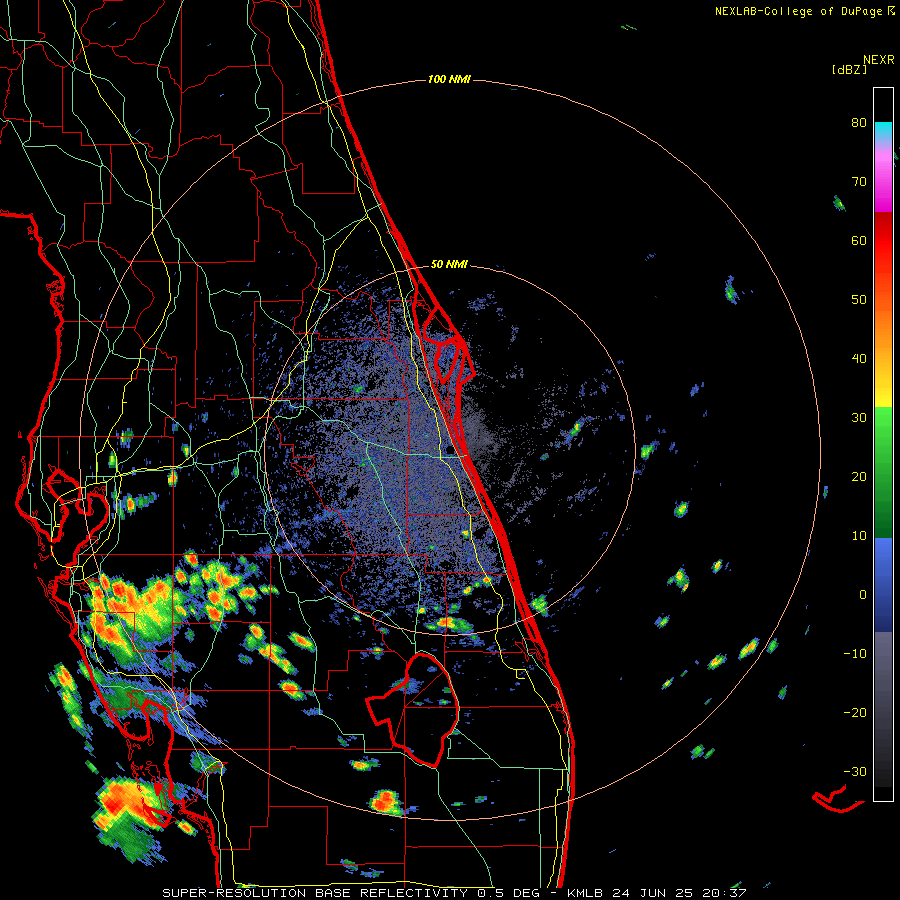900x900 pixels.
Task: Click the -30 value on the dBZ scale
Action: click(x=855, y=771)
